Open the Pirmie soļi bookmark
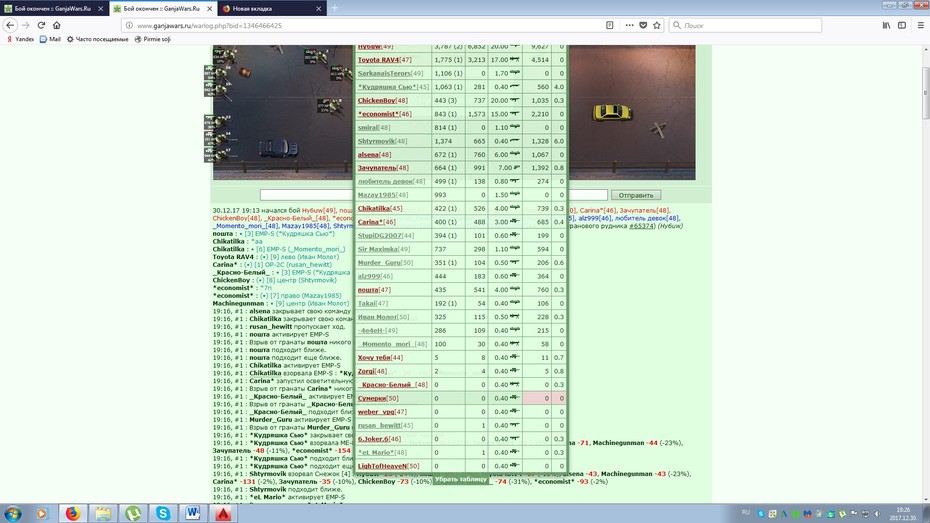Screen dimensions: 930x523 [152, 39]
